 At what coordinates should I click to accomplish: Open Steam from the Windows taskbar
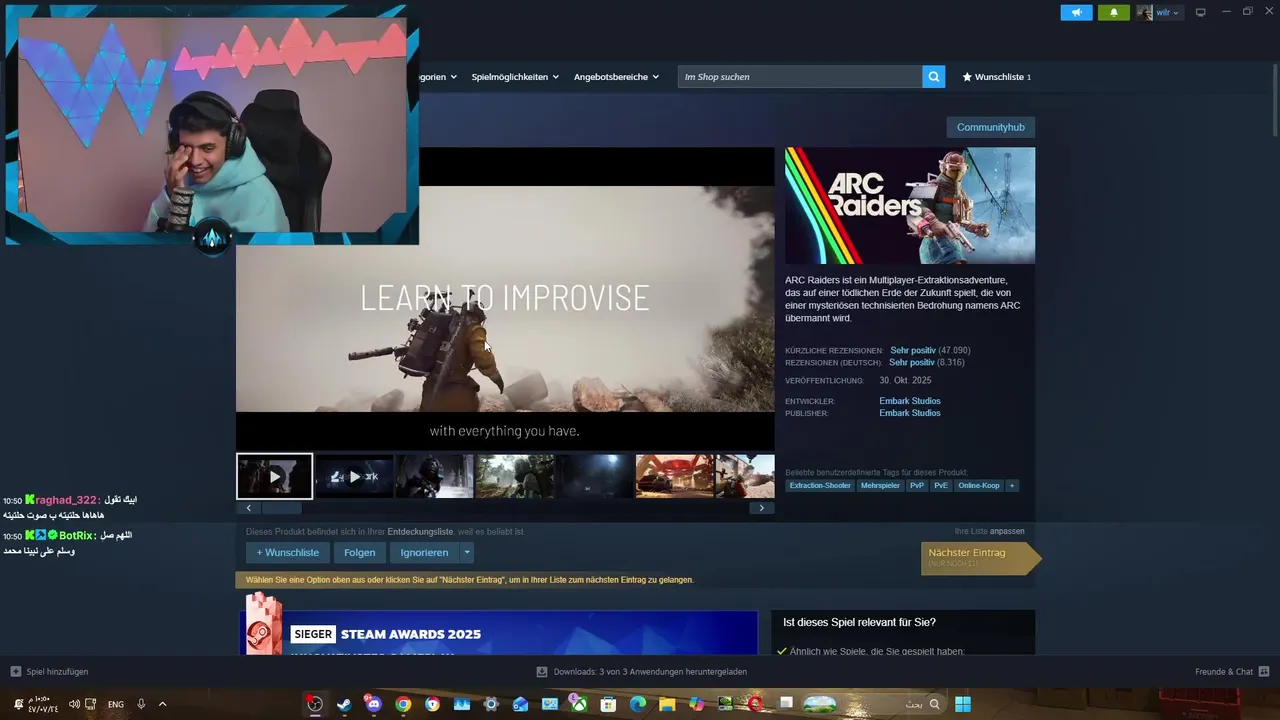tap(344, 704)
